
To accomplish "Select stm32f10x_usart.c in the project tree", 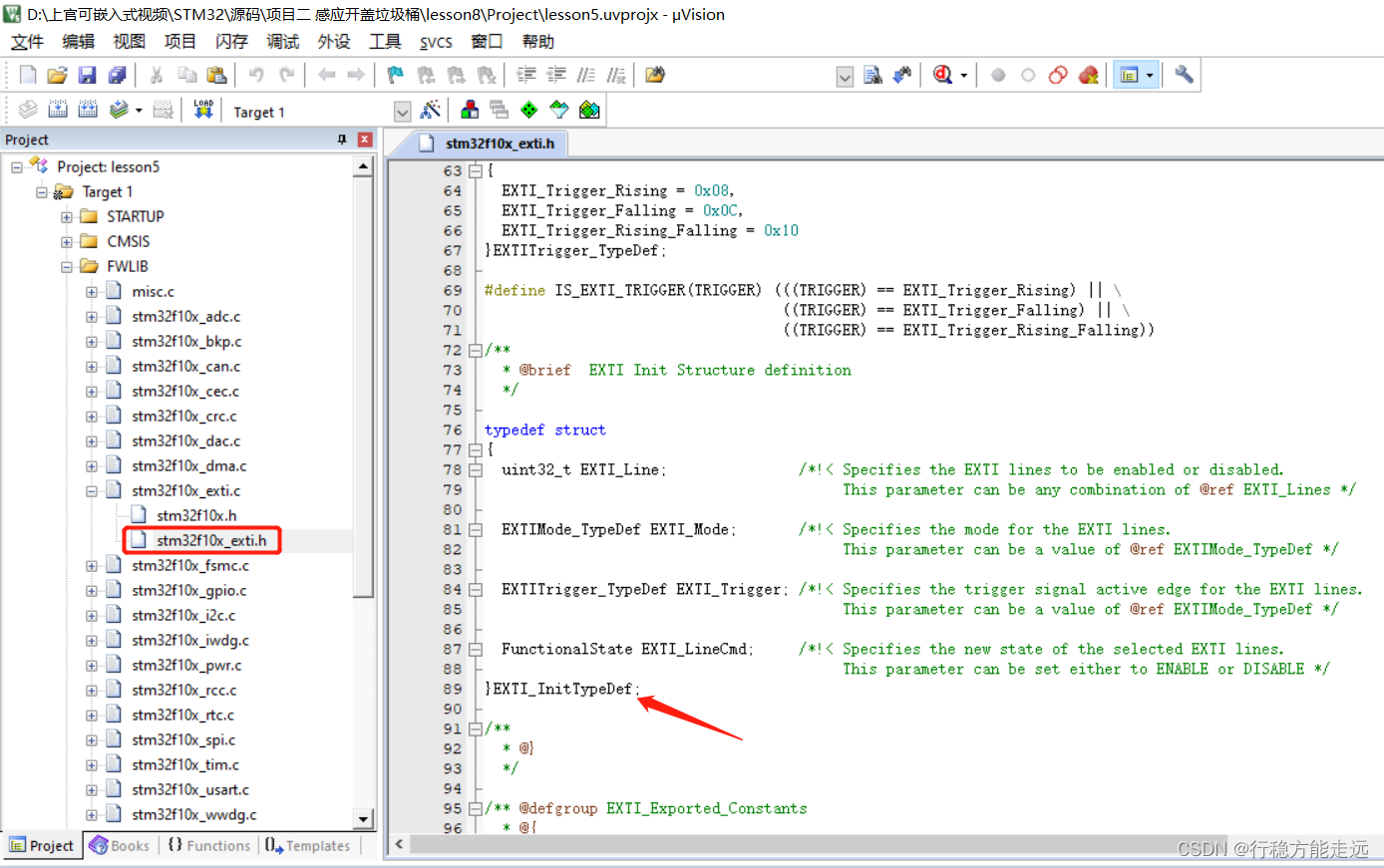I will (189, 789).
